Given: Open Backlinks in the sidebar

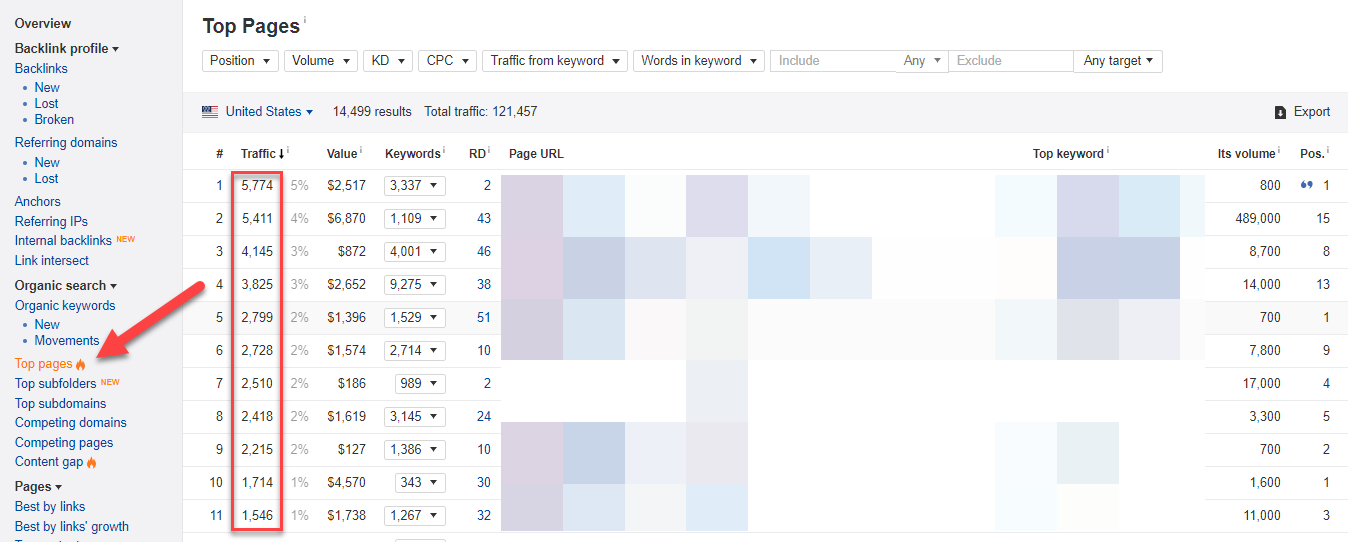Looking at the screenshot, I should (x=41, y=69).
